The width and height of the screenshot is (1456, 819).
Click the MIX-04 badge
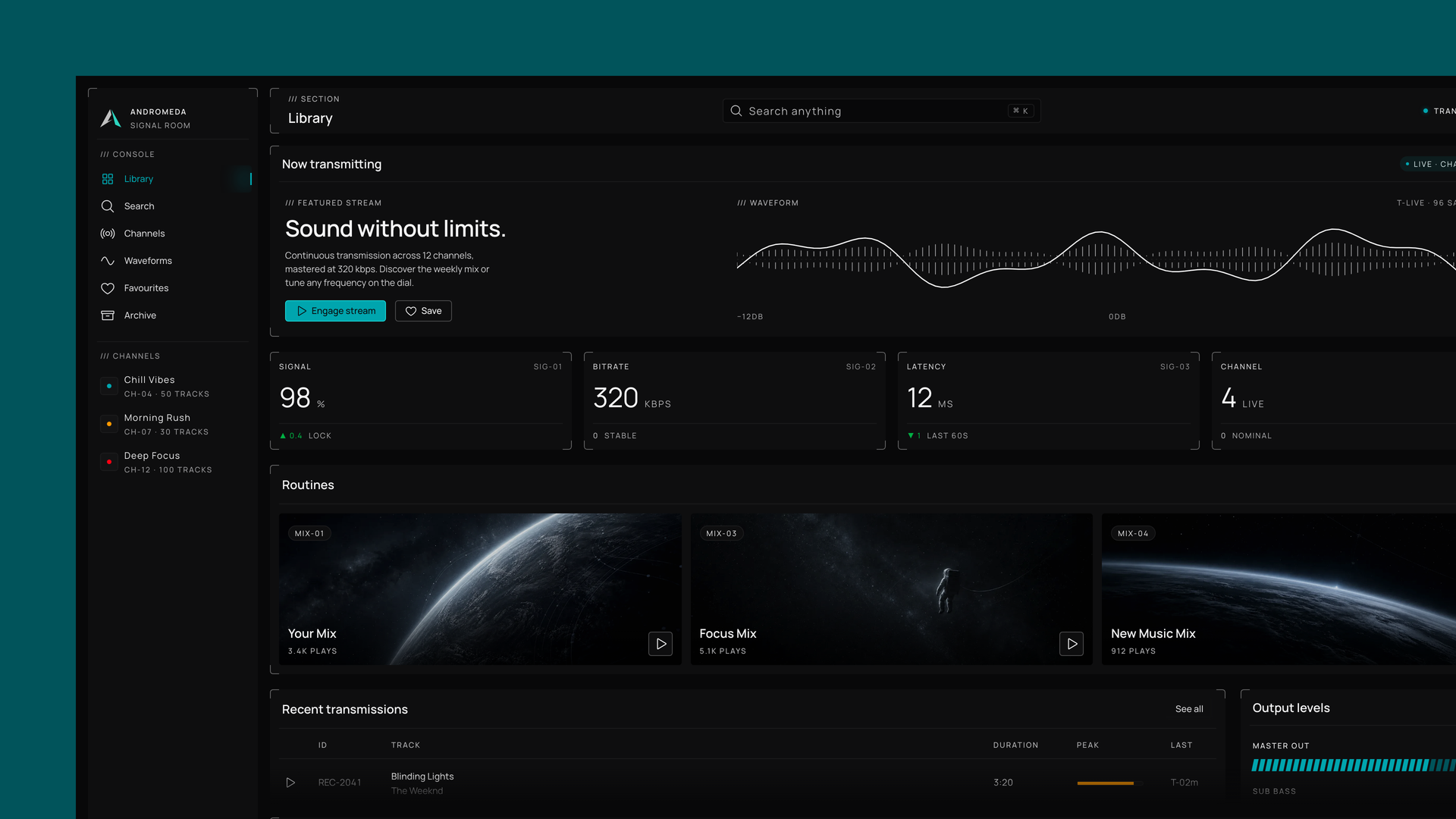1133,534
